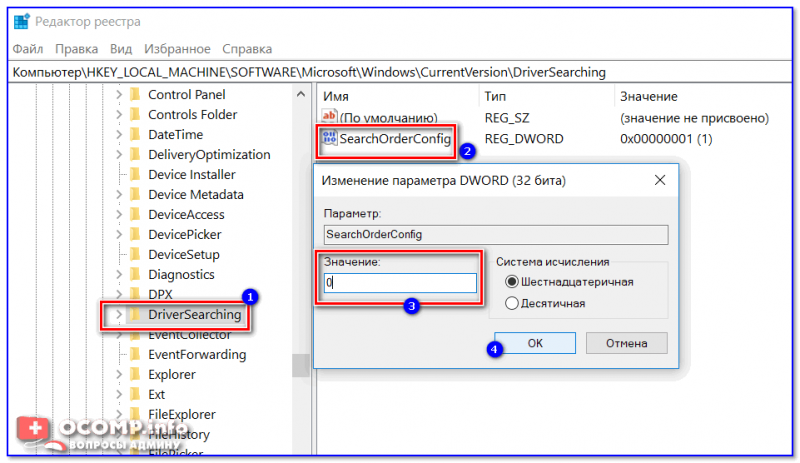The height and width of the screenshot is (463, 800).
Task: Expand the Diagnostics key
Action: click(x=119, y=274)
